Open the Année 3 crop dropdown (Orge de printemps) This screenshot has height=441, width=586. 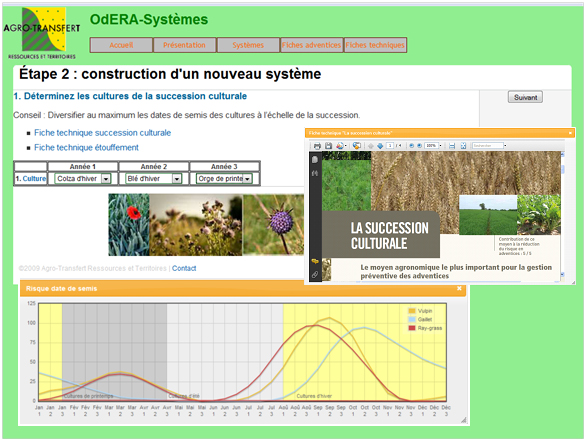point(224,179)
